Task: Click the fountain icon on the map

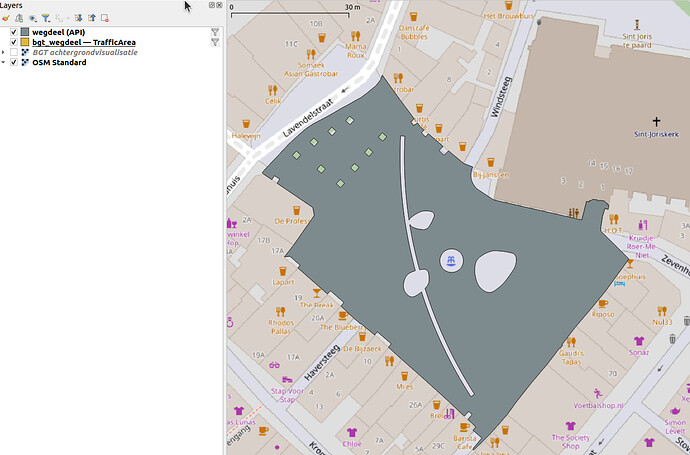Action: point(451,261)
